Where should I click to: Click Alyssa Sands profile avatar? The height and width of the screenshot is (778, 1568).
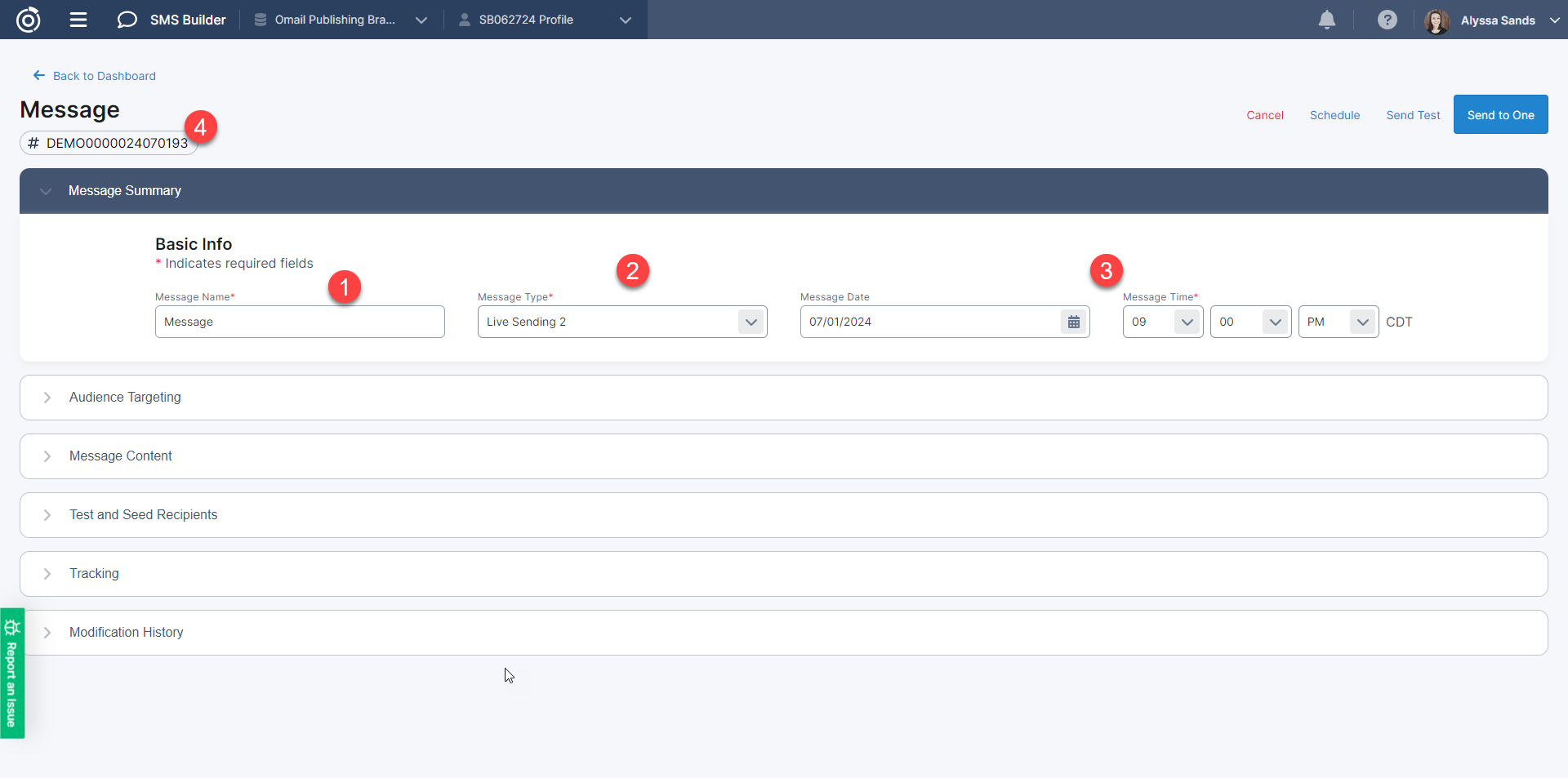click(1437, 20)
